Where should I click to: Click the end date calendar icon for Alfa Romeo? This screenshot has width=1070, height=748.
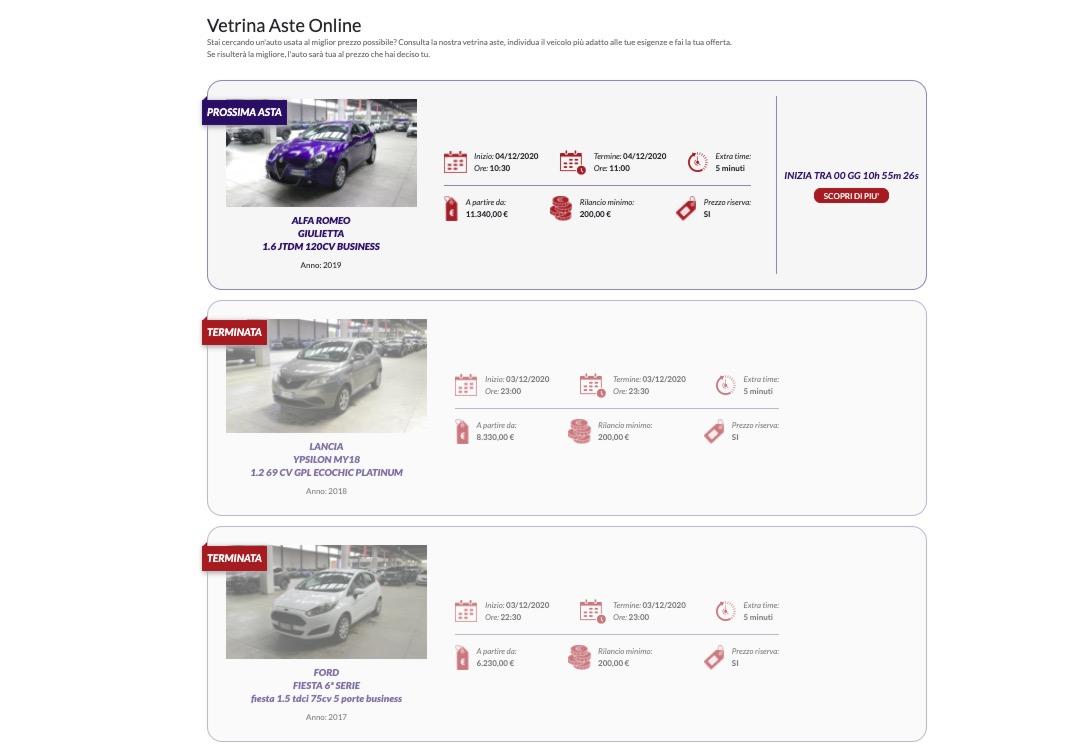point(572,162)
